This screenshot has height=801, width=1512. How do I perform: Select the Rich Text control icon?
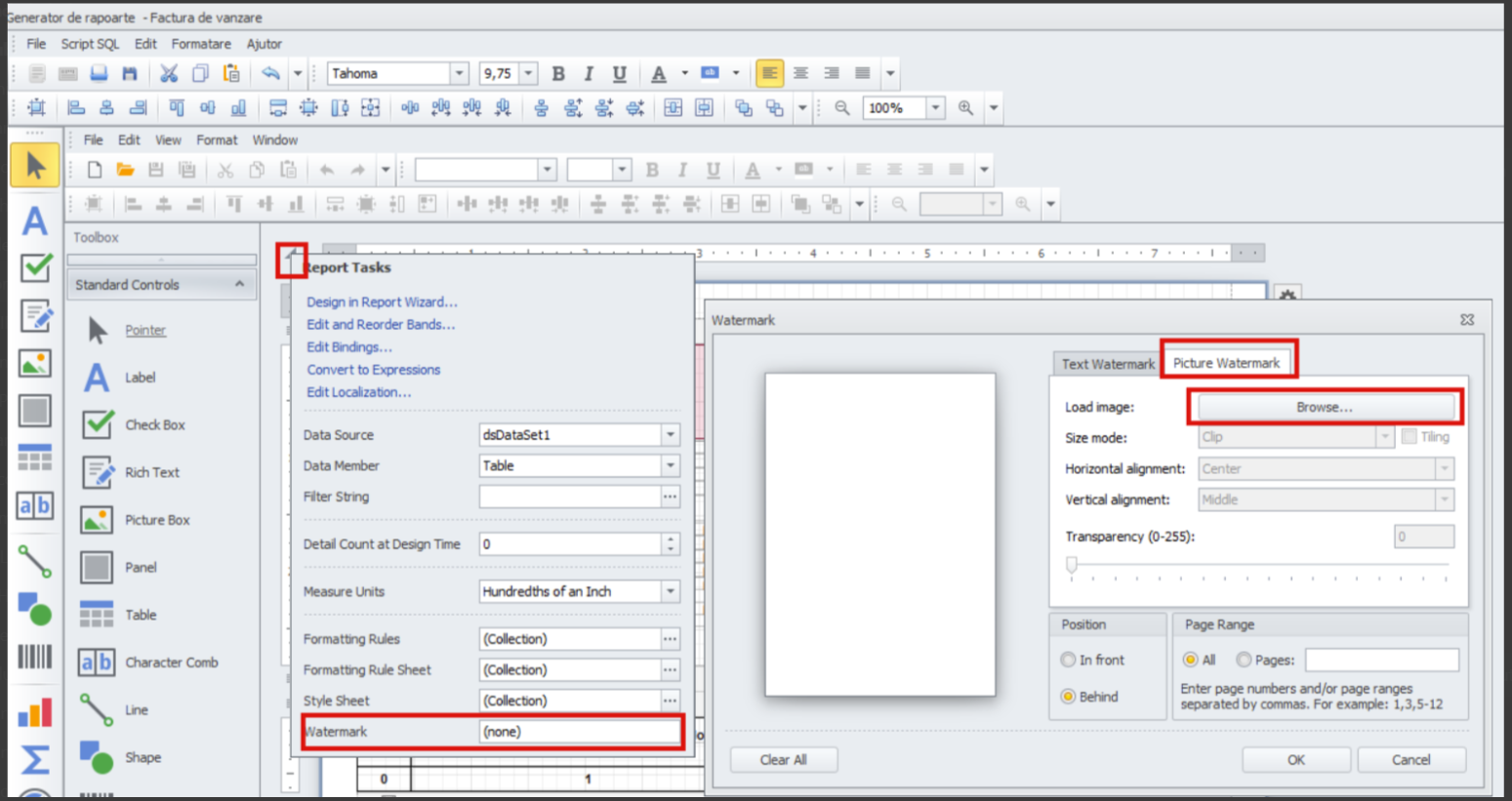(x=98, y=473)
